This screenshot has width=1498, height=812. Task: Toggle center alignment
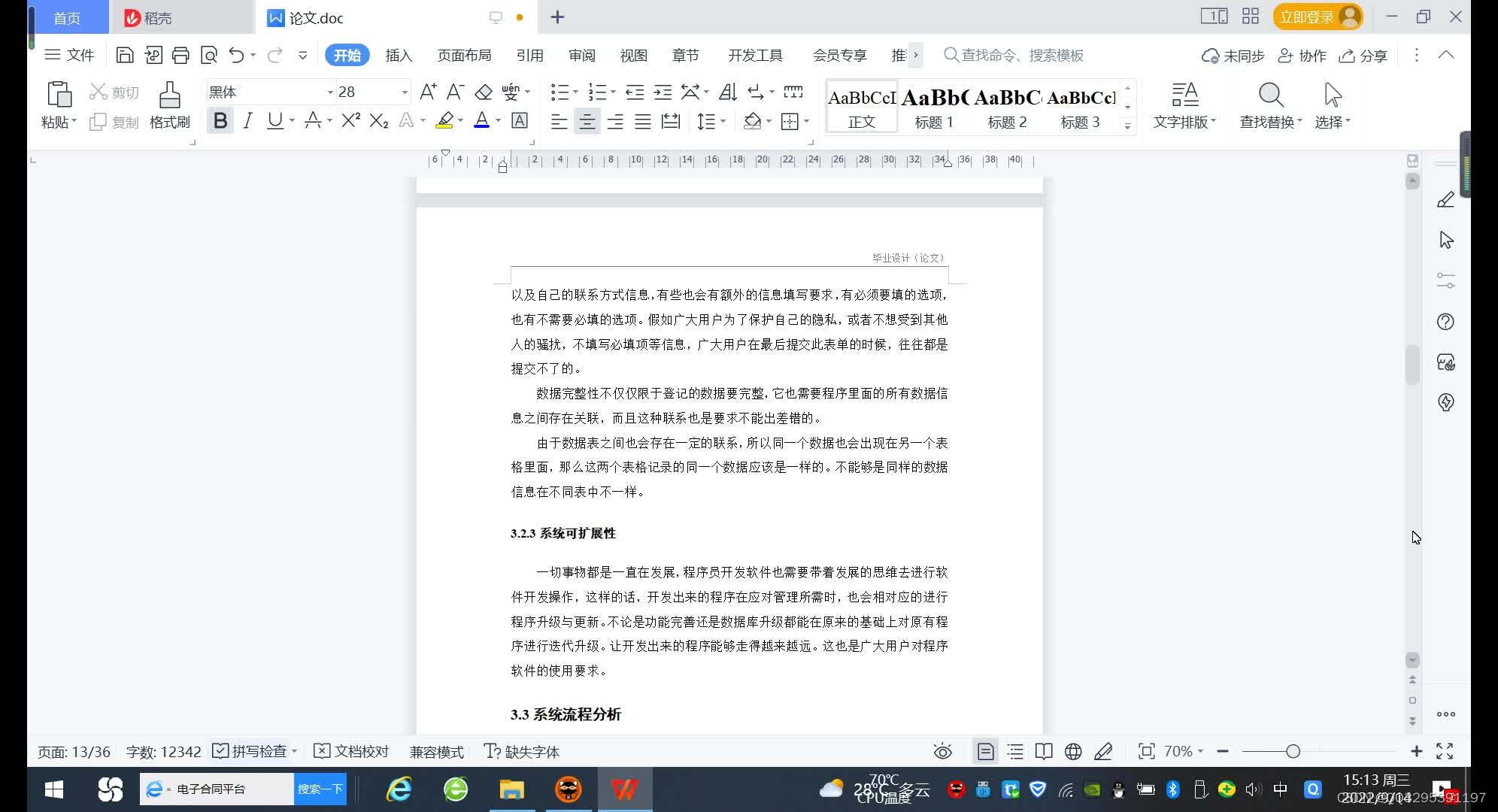pos(587,121)
